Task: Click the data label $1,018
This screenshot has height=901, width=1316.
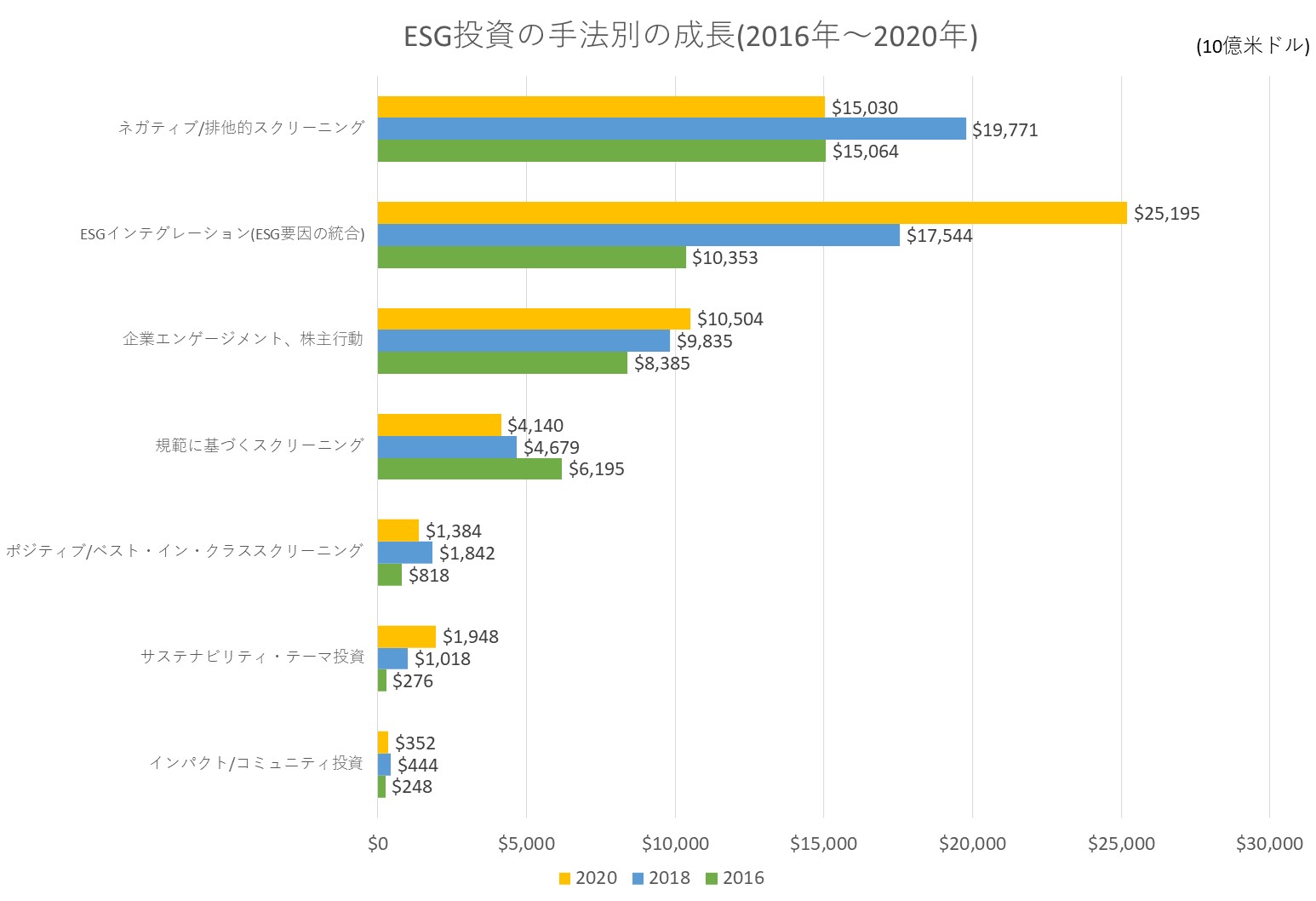Action: (443, 658)
